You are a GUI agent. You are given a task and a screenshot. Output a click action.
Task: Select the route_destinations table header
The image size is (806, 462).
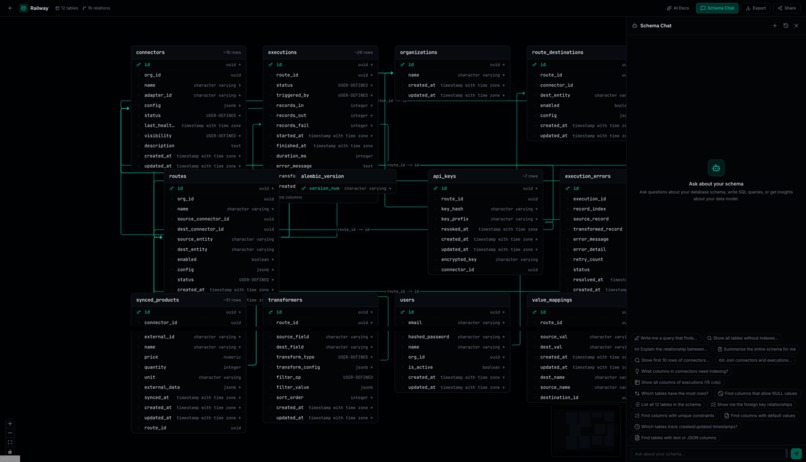577,52
